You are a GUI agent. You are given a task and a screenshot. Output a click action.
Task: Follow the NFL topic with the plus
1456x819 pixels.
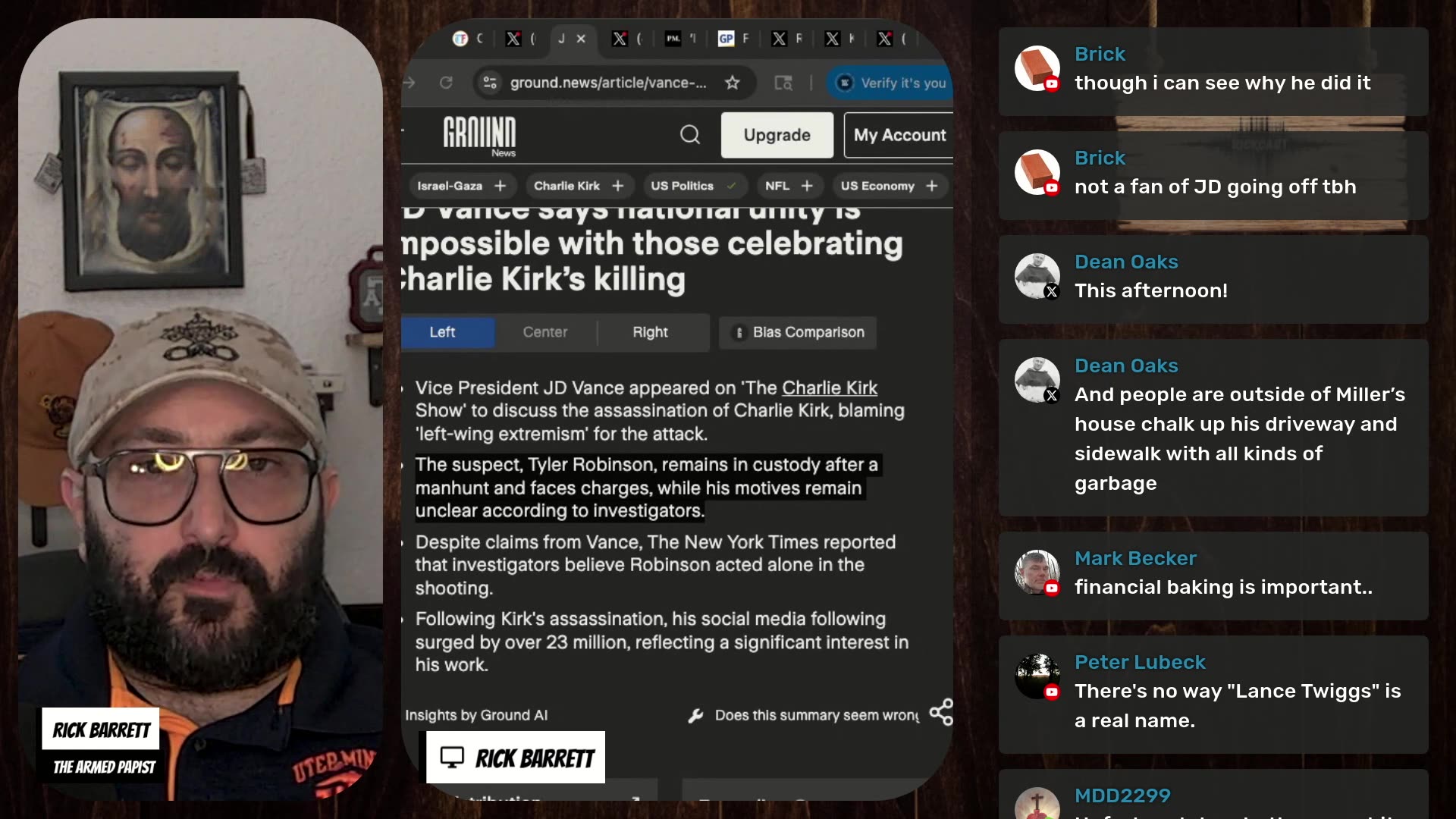(x=807, y=186)
